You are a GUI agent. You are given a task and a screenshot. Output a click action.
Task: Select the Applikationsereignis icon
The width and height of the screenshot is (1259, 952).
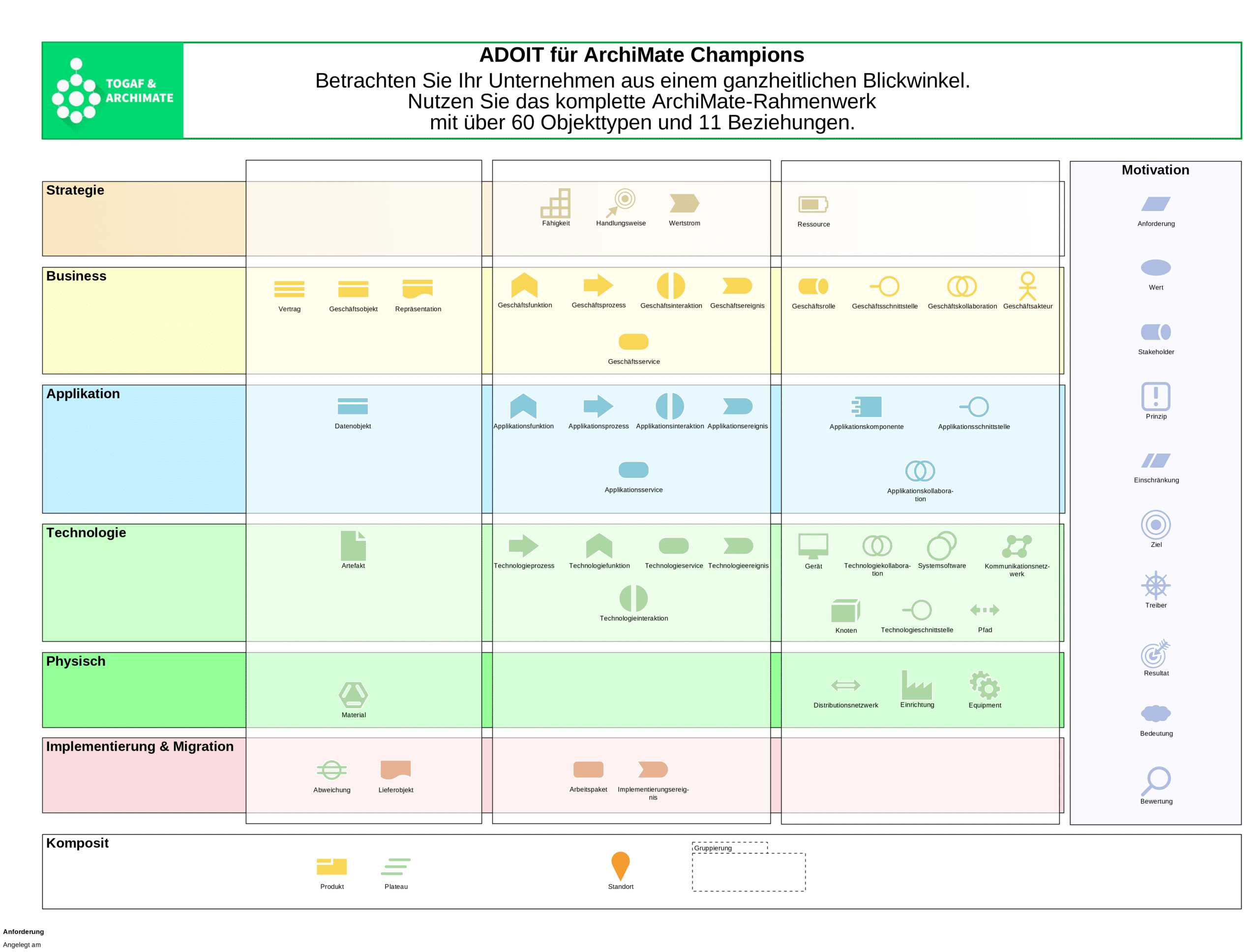pyautogui.click(x=738, y=406)
